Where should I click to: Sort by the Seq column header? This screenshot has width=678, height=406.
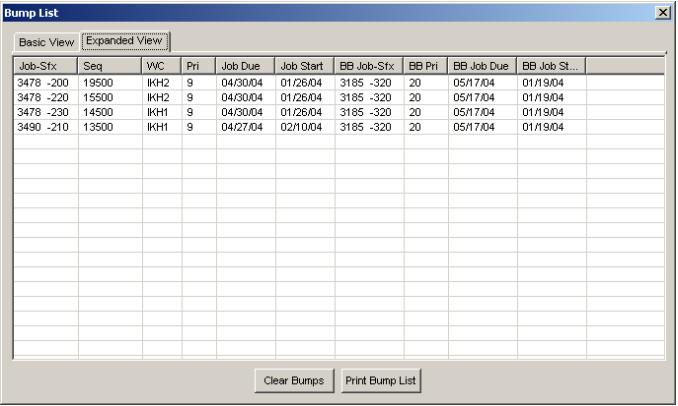110,66
